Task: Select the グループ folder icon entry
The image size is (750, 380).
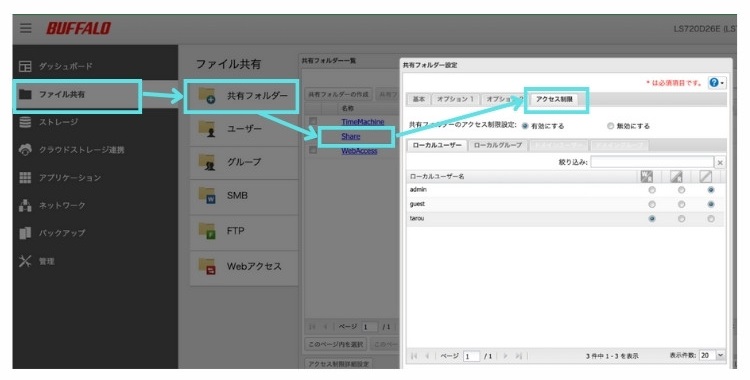Action: click(x=243, y=162)
